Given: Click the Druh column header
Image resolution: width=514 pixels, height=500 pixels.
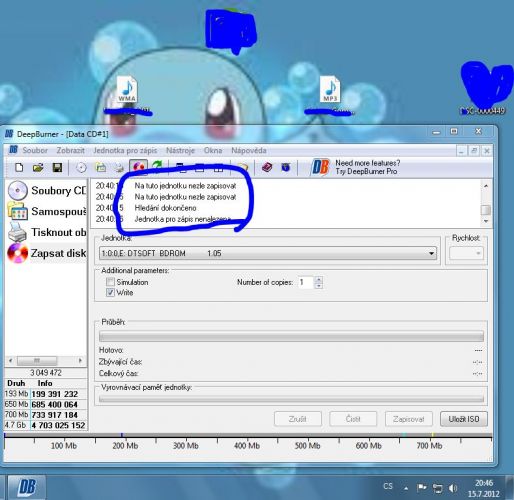Looking at the screenshot, I should [17, 383].
